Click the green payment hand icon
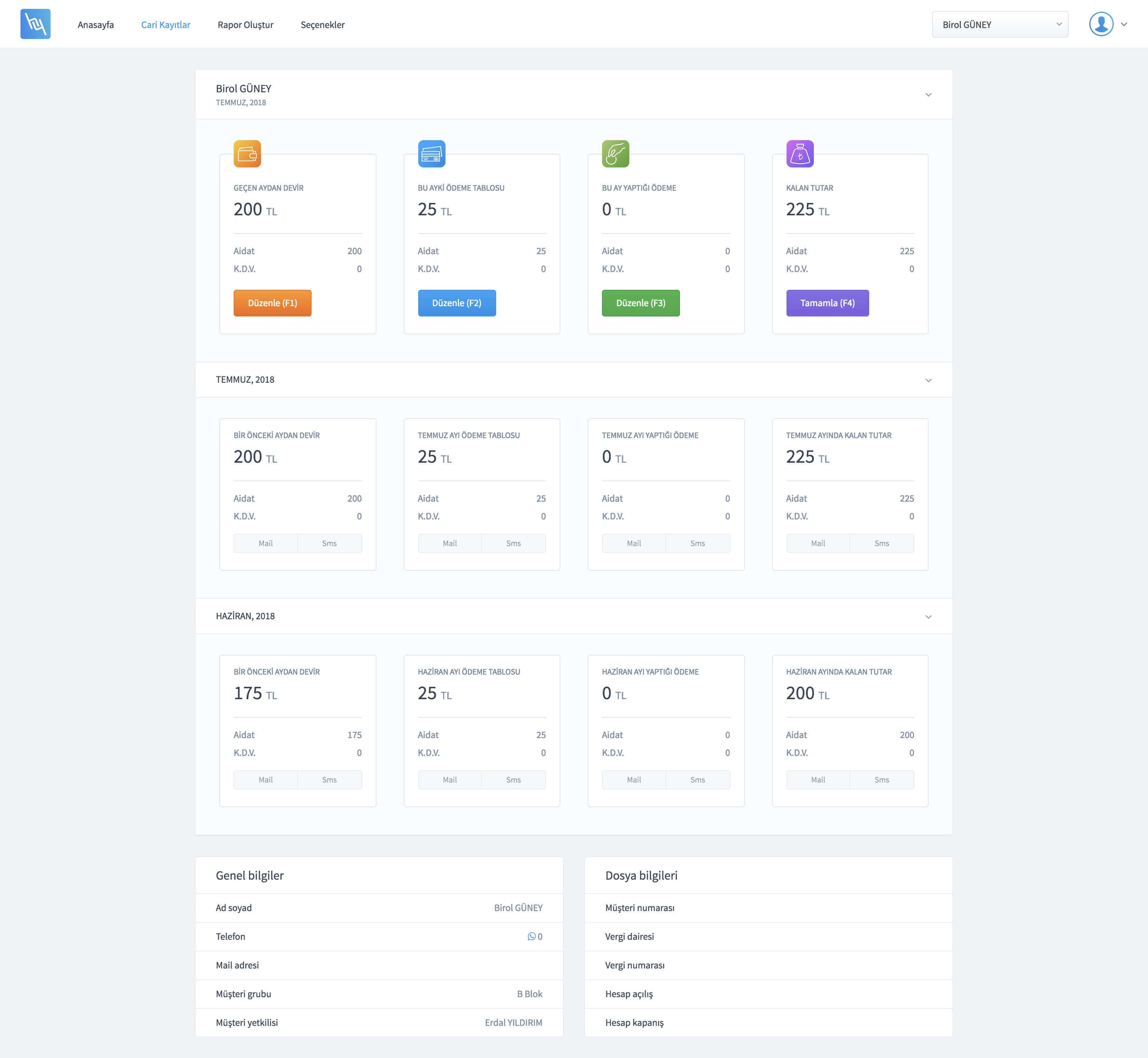Screen dimensions: 1148x1058 point(615,153)
